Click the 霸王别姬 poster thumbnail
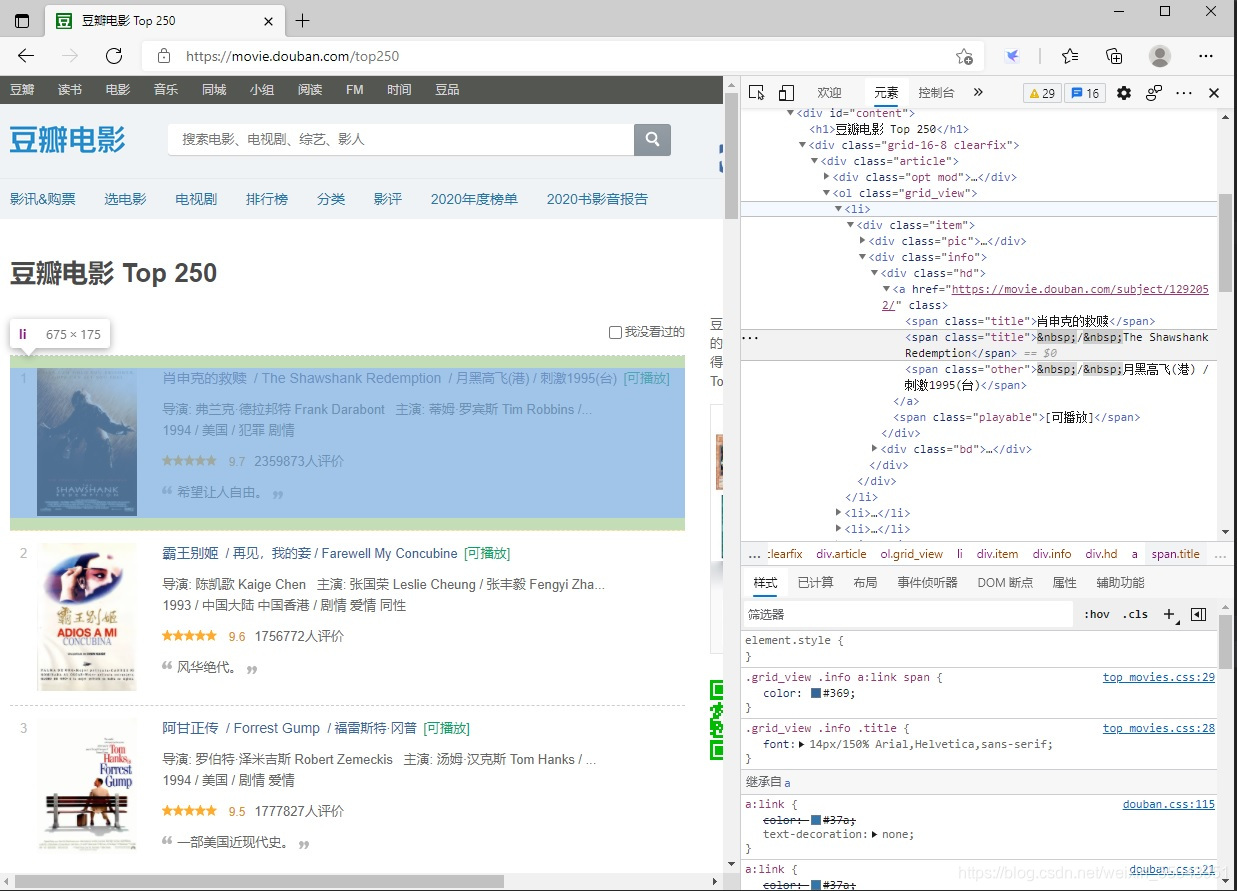This screenshot has height=891, width=1237. pyautogui.click(x=87, y=616)
